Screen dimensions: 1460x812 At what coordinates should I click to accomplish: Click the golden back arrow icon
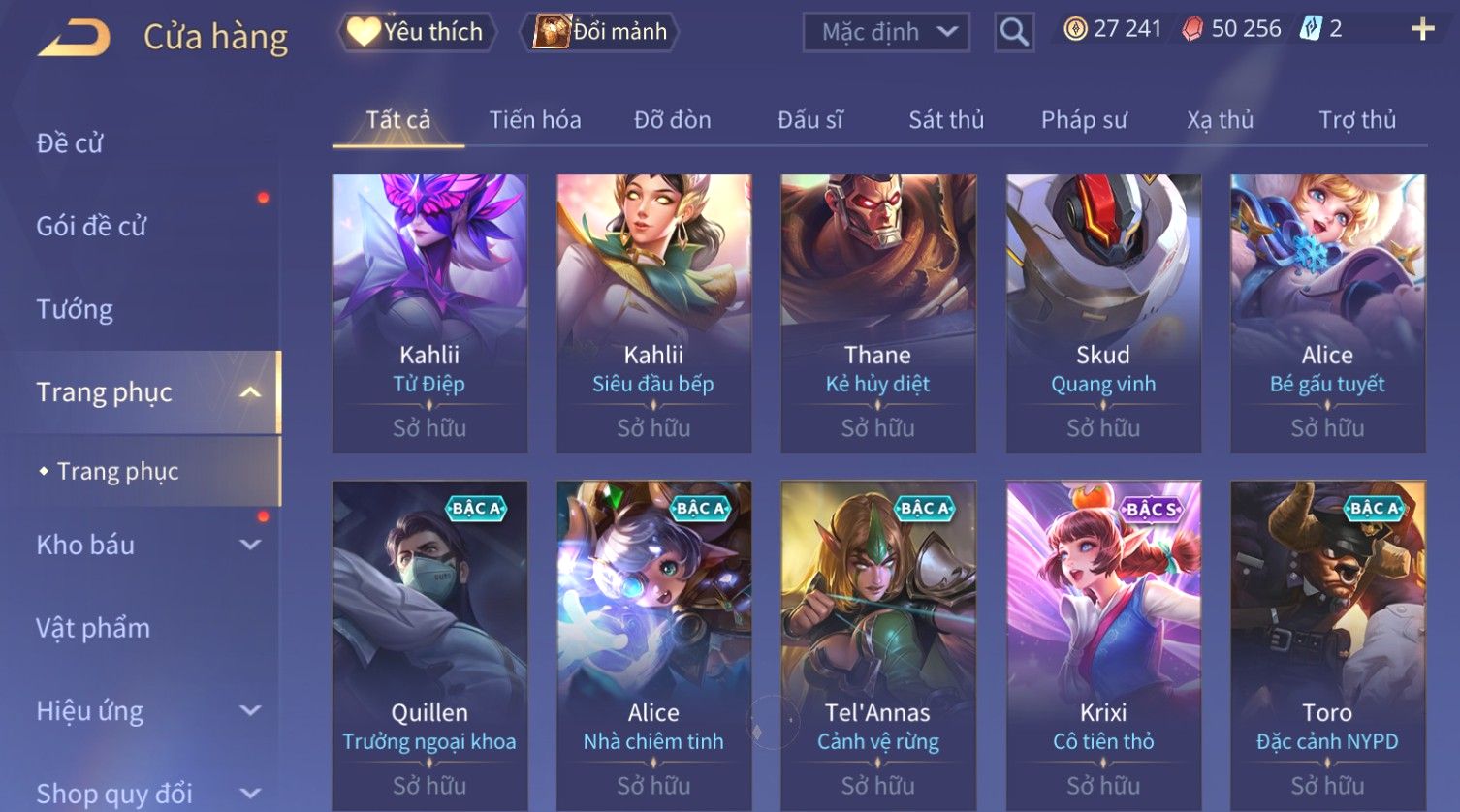pyautogui.click(x=74, y=38)
